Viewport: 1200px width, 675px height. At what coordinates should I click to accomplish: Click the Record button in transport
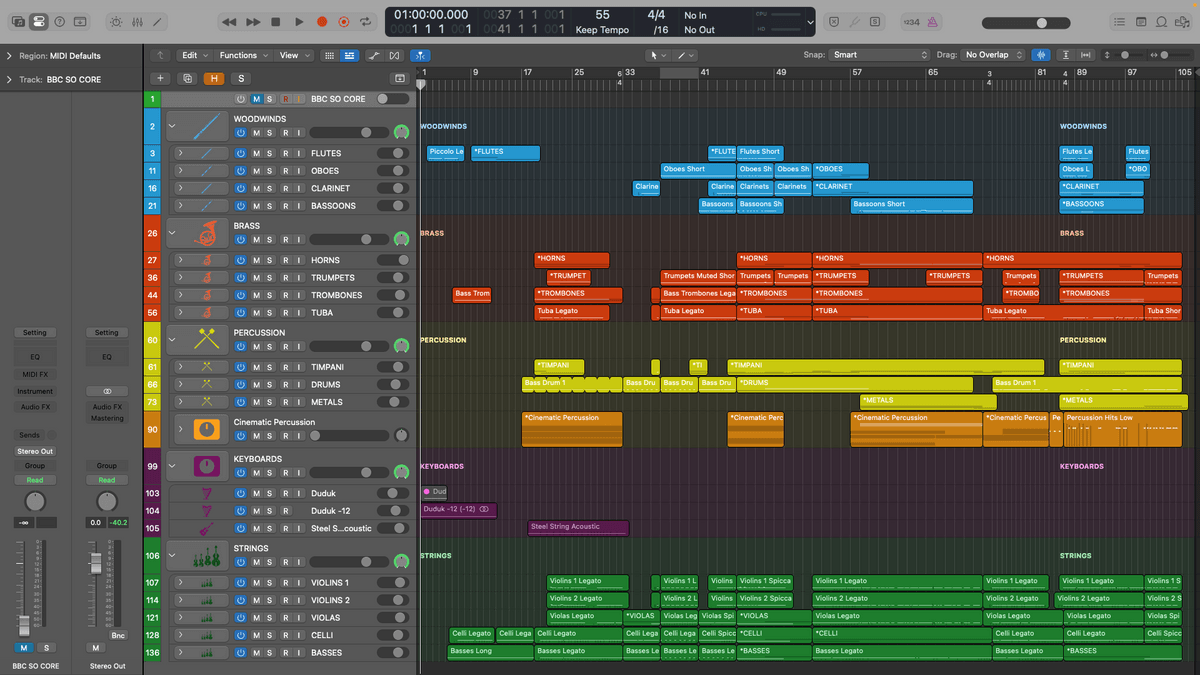point(322,22)
